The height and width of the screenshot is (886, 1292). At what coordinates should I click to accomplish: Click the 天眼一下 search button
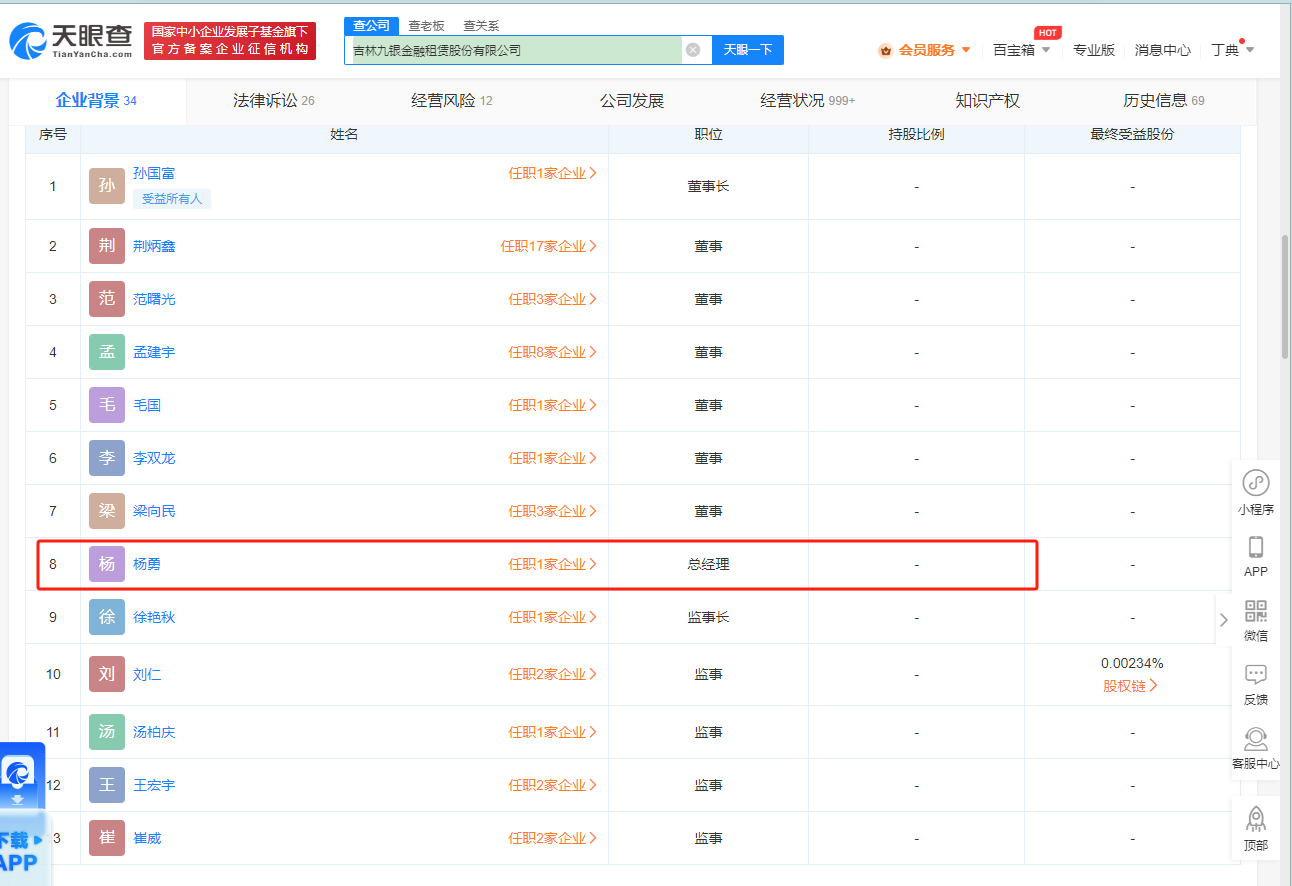pos(747,50)
